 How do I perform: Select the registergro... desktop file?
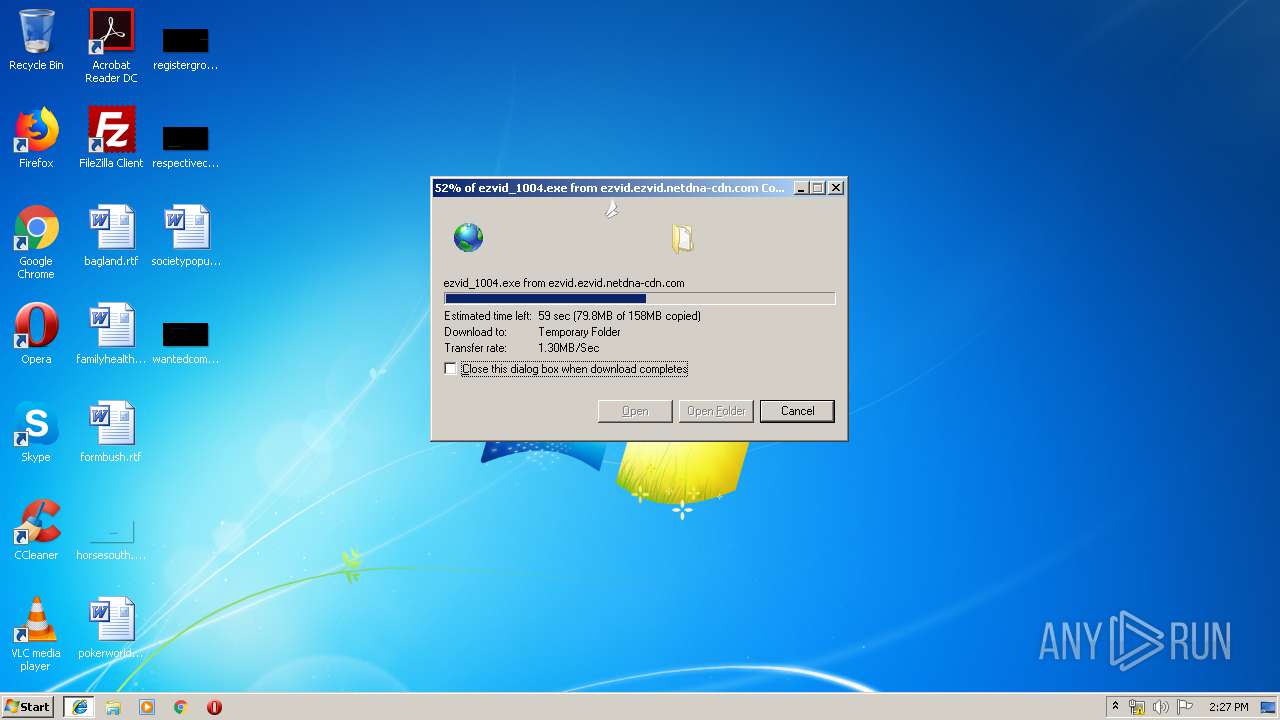186,48
